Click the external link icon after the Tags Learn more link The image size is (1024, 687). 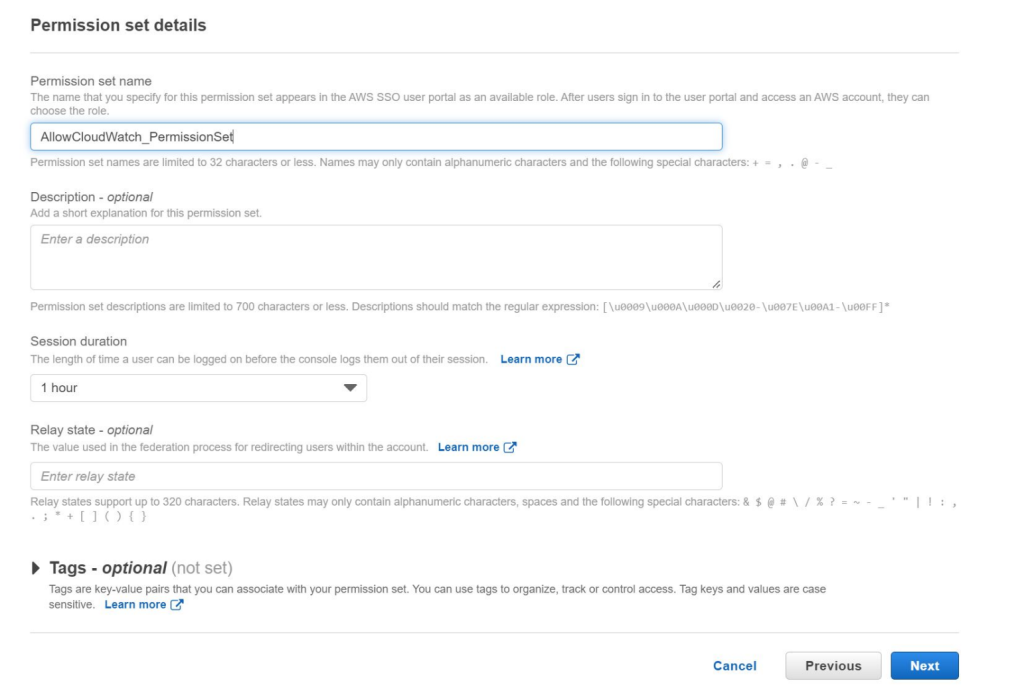pos(178,604)
